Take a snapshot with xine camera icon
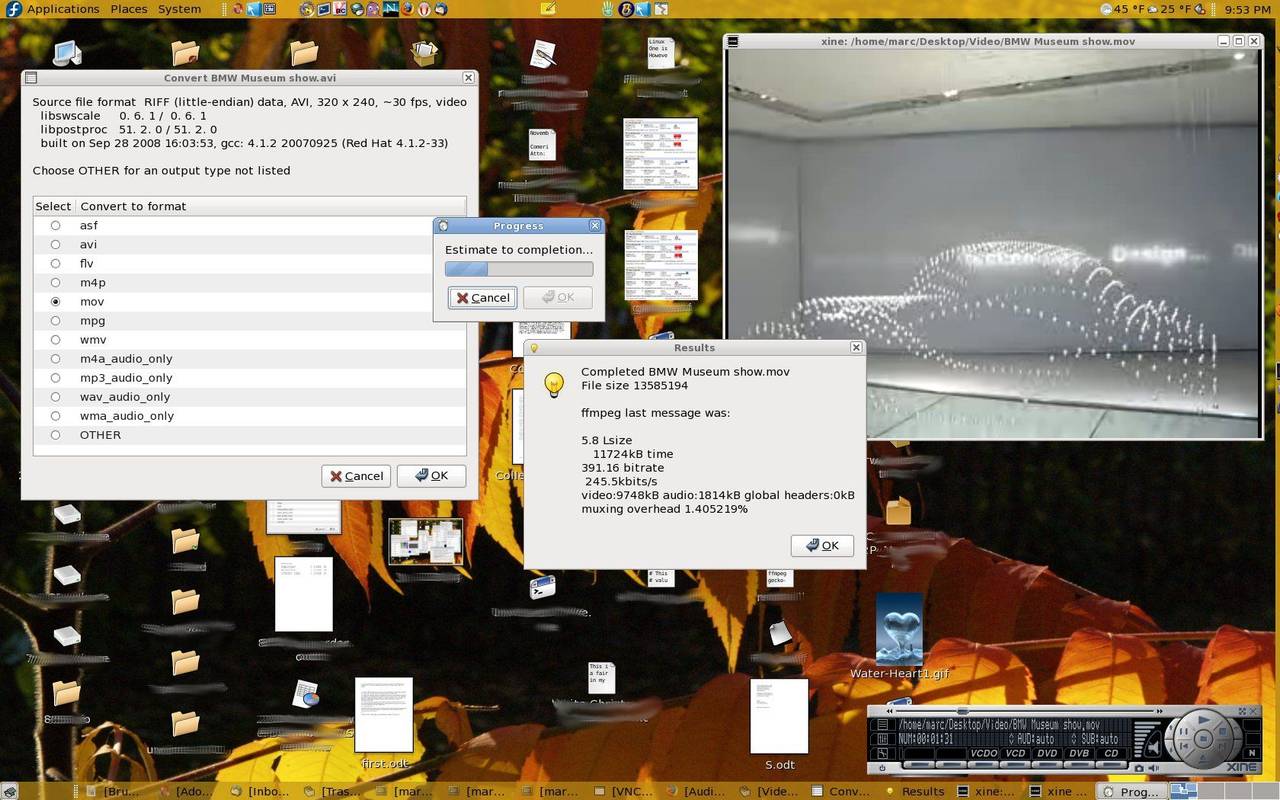Viewport: 1280px width, 800px height. tap(1139, 768)
